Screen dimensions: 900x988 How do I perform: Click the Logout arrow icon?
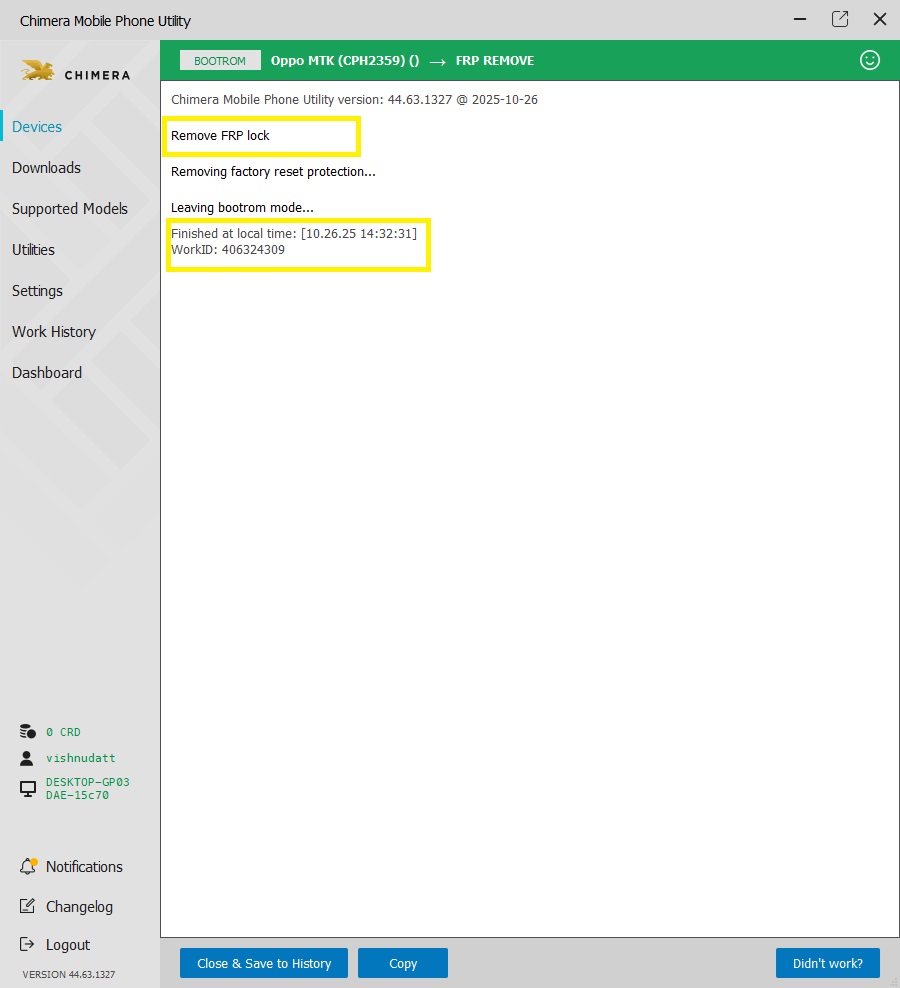coord(27,944)
